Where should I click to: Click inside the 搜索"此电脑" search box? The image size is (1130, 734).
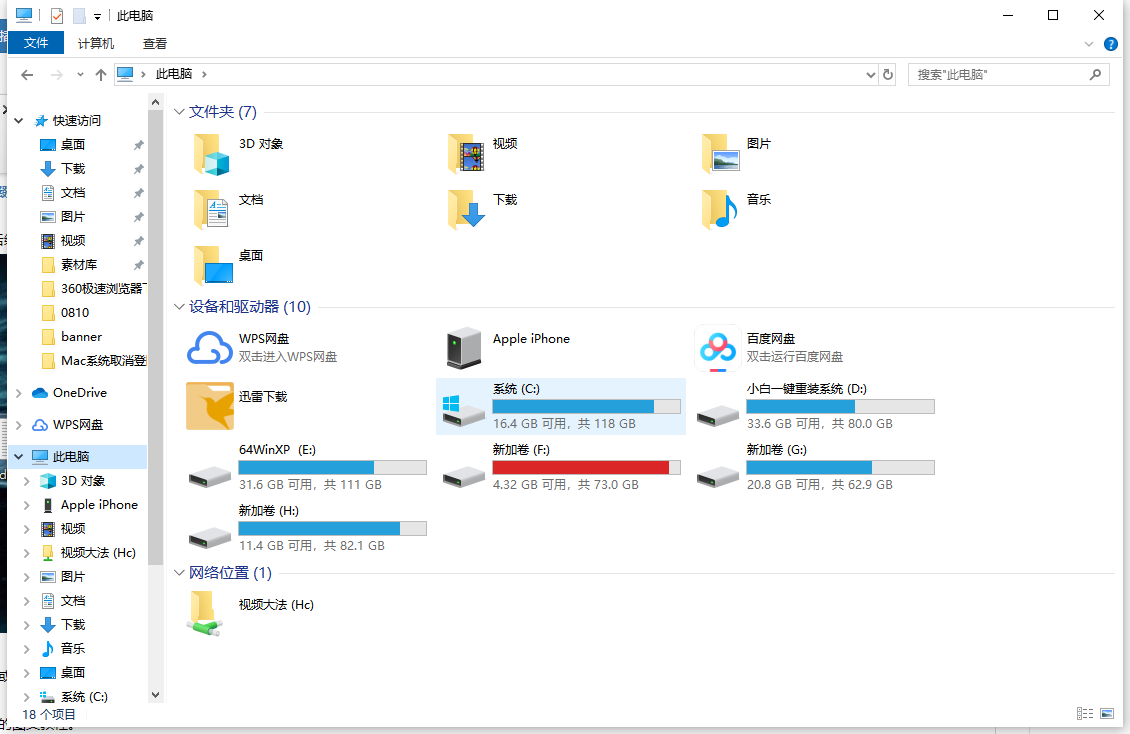[x=1000, y=73]
